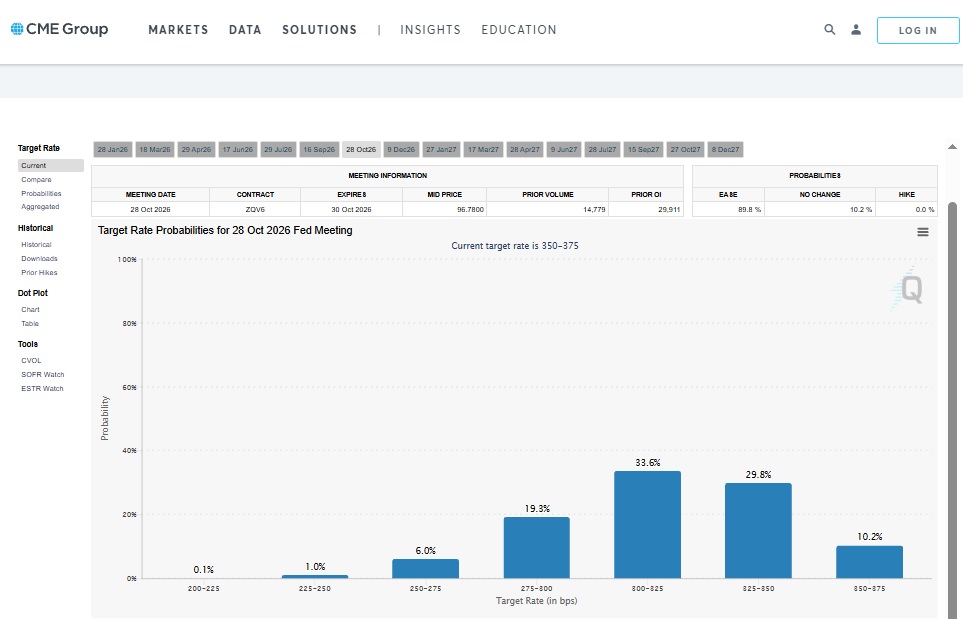The height and width of the screenshot is (619, 963).
Task: Open the chart hamburger menu
Action: [922, 232]
